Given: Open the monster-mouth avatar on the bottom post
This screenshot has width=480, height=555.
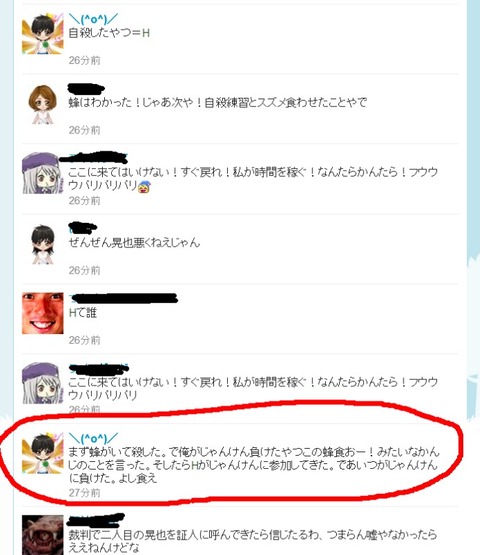Looking at the screenshot, I should [42, 535].
